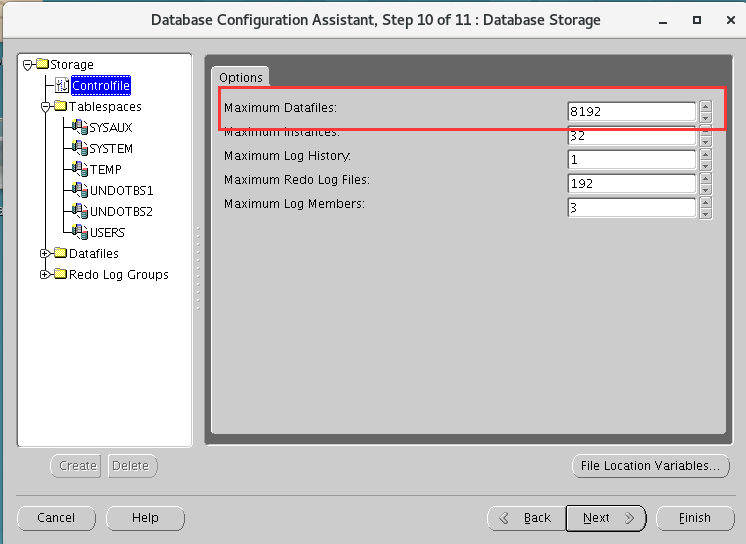Click the SYSTEM tablespace icon
Viewport: 746px width, 544px height.
coord(80,149)
